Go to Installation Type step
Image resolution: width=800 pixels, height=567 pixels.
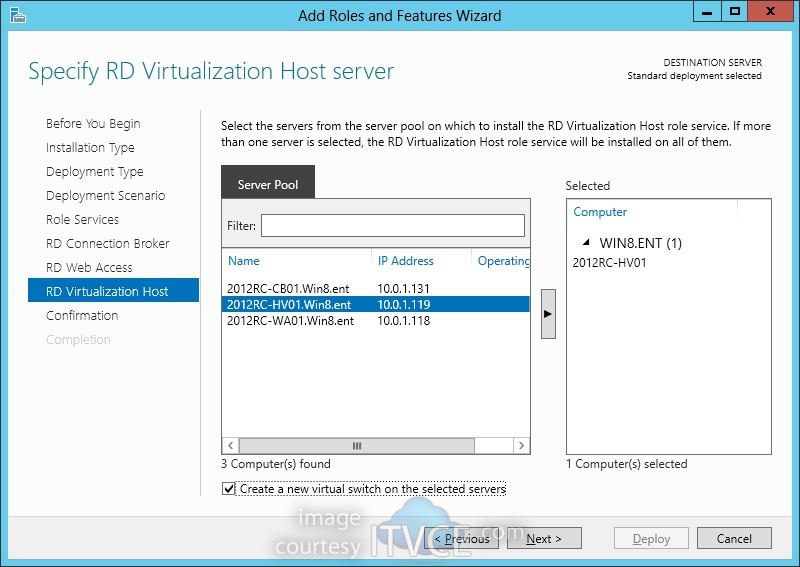coord(90,147)
